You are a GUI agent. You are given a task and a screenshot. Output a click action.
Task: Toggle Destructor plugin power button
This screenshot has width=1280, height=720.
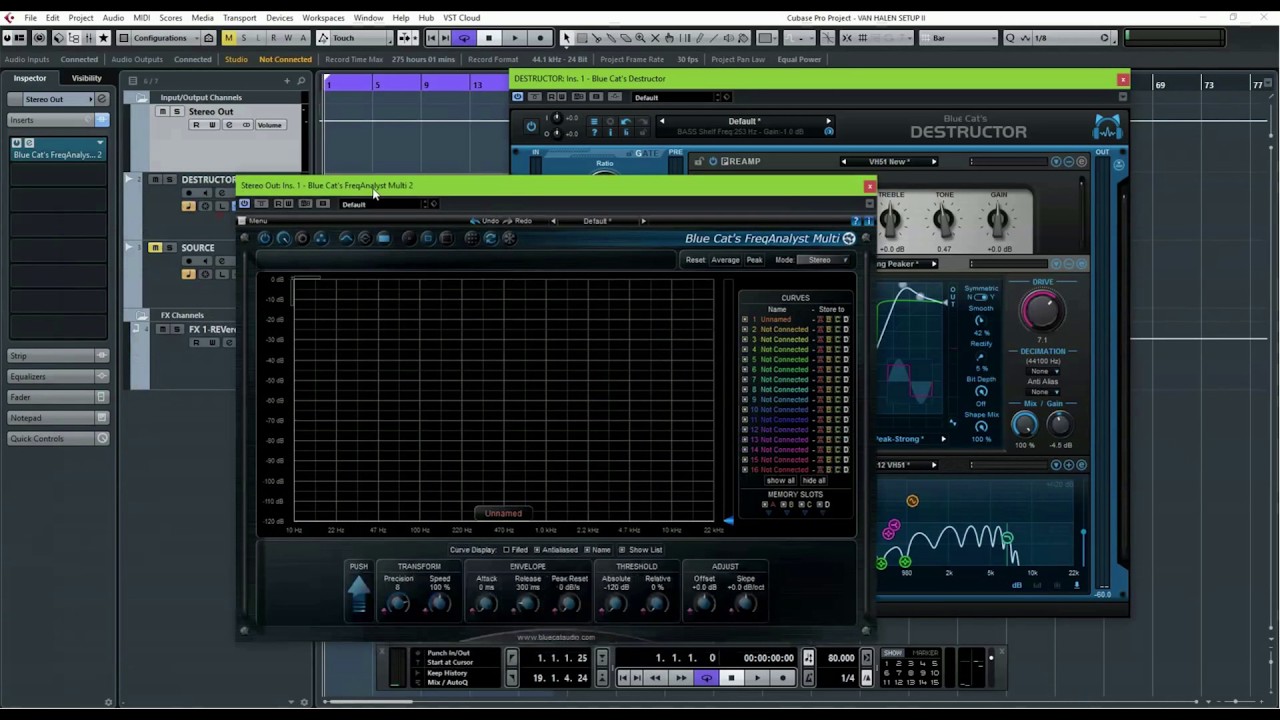coord(531,126)
